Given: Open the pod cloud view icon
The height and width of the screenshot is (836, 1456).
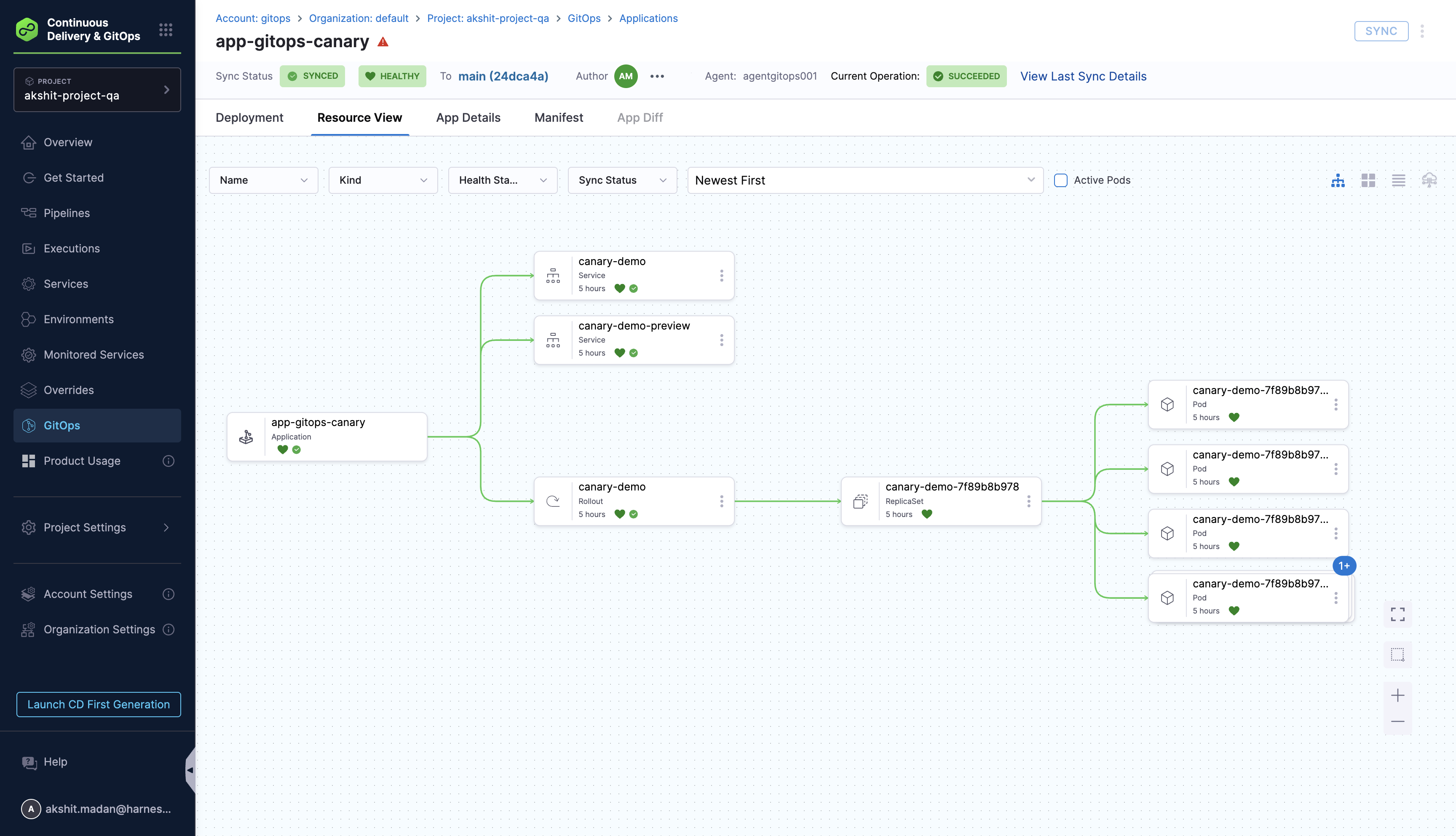Looking at the screenshot, I should [1429, 180].
